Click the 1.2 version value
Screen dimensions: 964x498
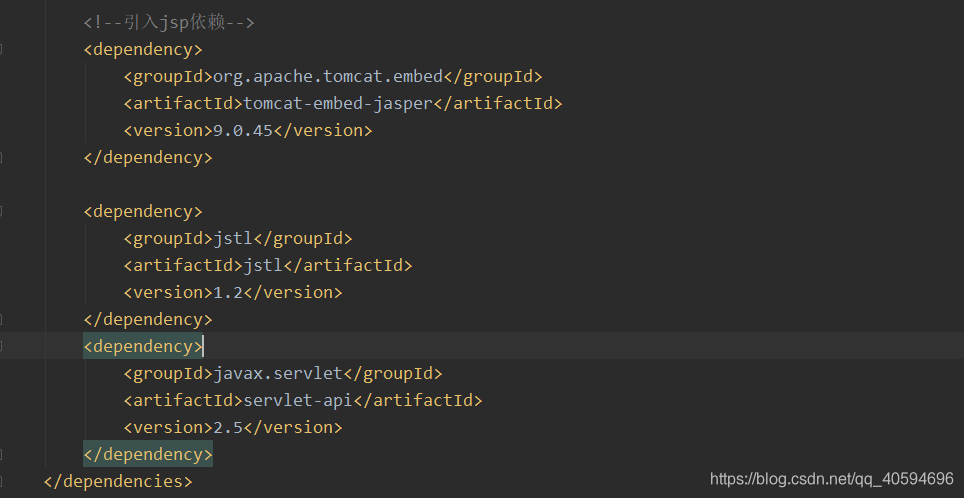pos(228,293)
